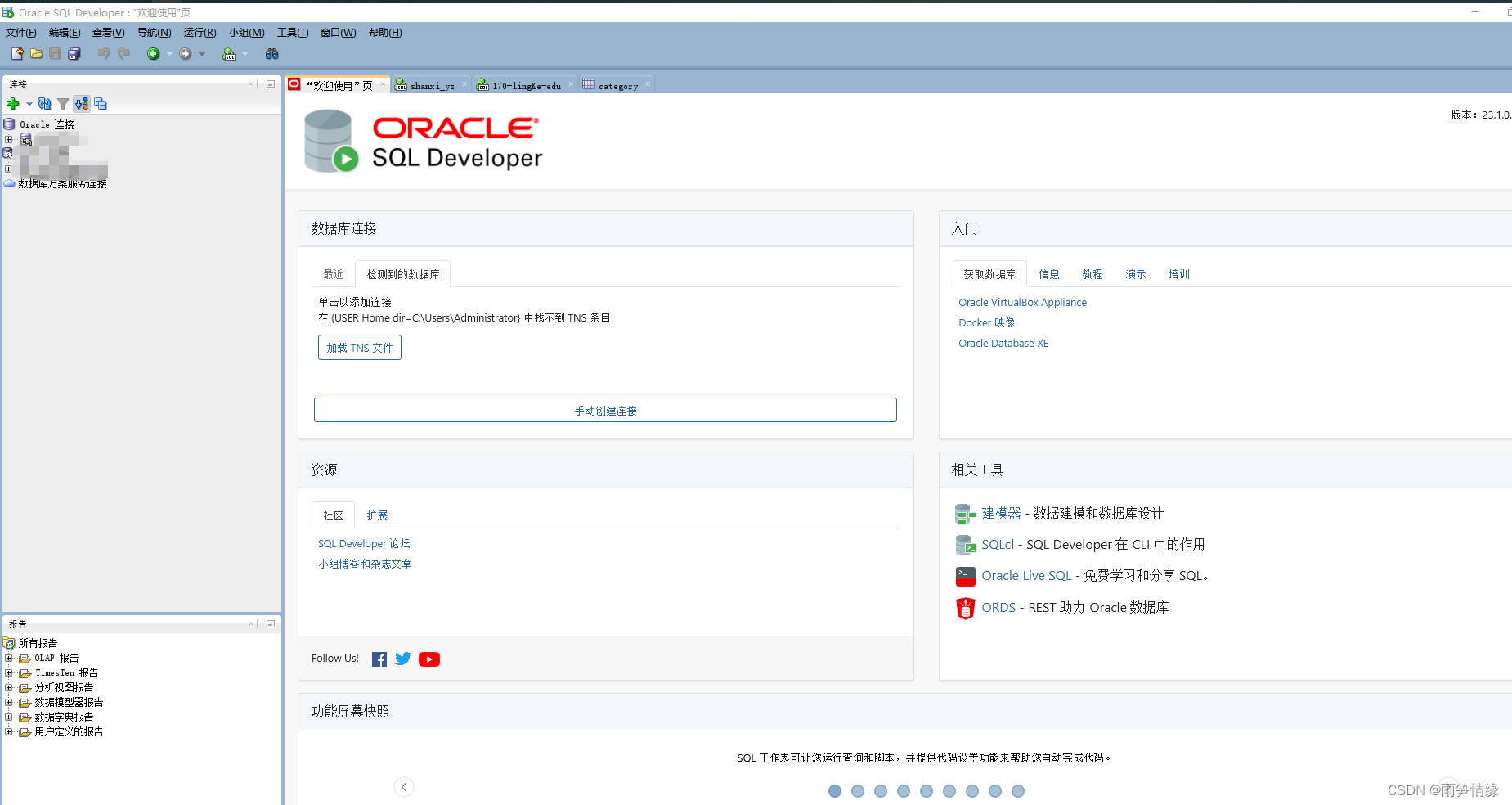Open the Back history dropdown arrow
Screen dimensions: 1512x805
point(169,54)
